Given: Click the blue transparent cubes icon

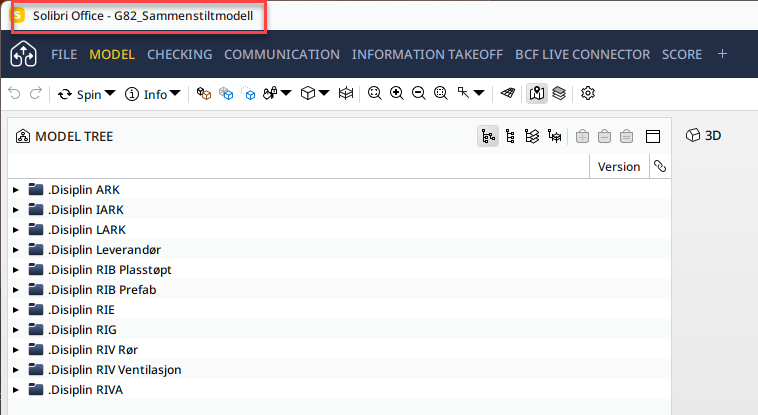Looking at the screenshot, I should 226,93.
